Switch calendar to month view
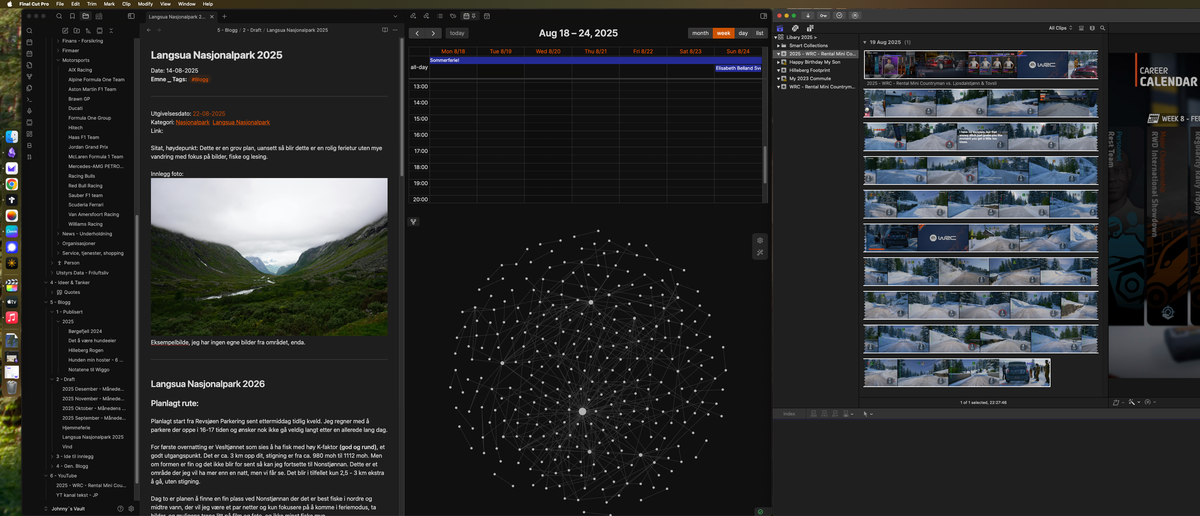1200x516 pixels. (x=700, y=33)
